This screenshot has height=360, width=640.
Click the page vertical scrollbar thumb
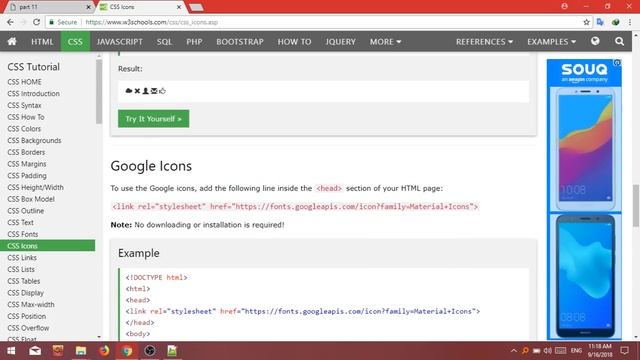[x=636, y=205]
